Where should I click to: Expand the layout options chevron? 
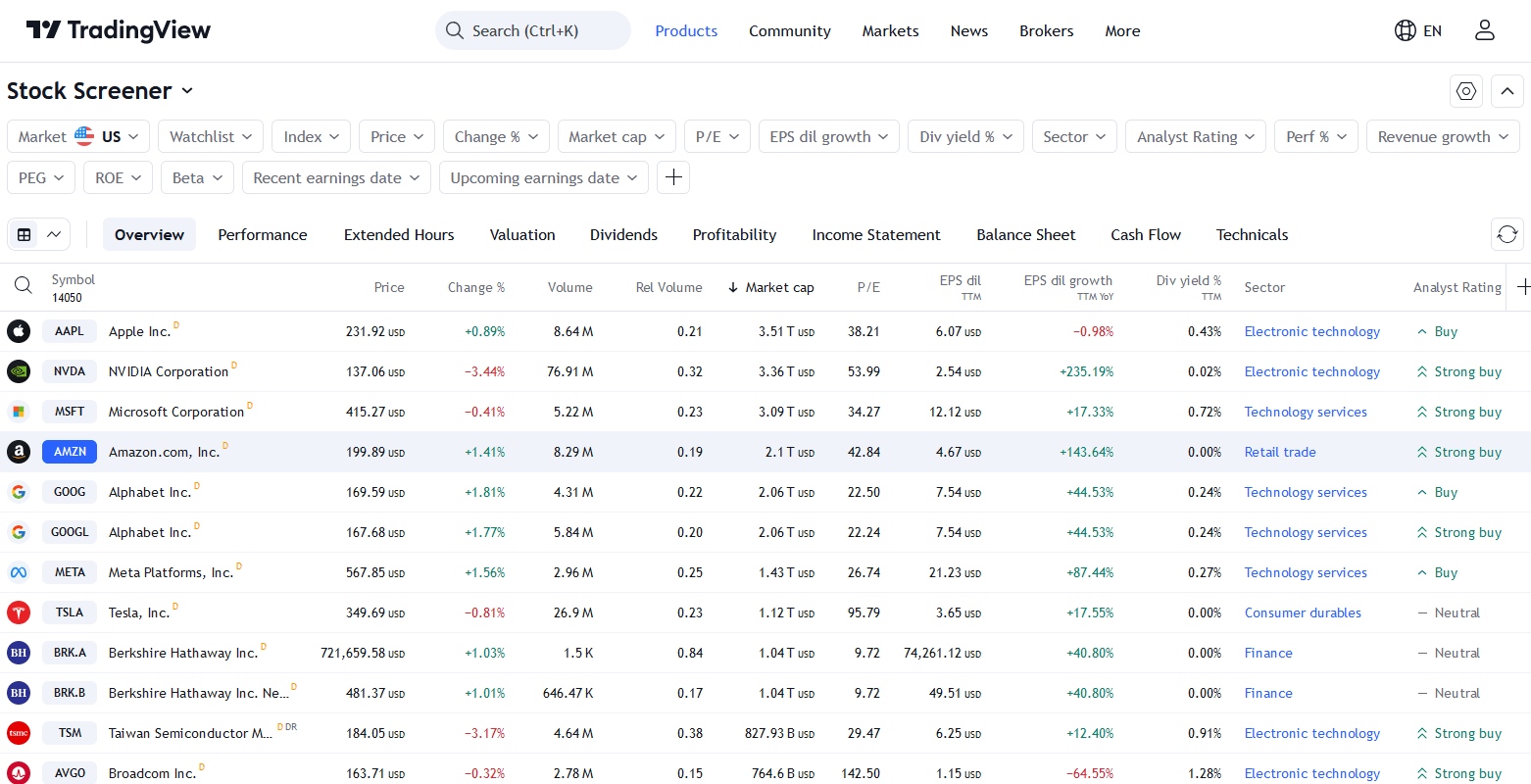[x=55, y=234]
